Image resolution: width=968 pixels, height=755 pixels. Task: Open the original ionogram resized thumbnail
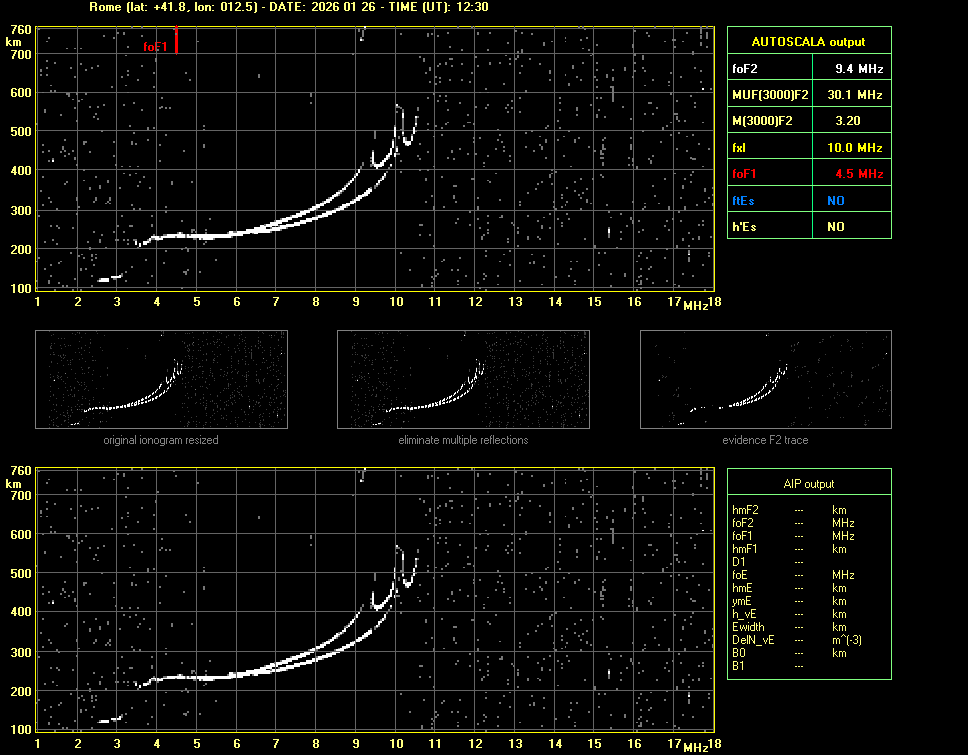click(x=161, y=379)
